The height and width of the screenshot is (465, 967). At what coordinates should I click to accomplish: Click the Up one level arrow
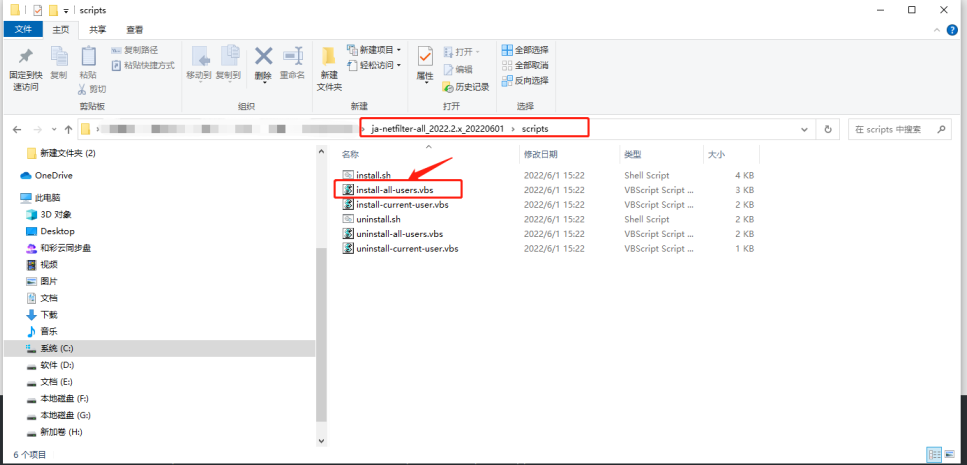[x=68, y=130]
